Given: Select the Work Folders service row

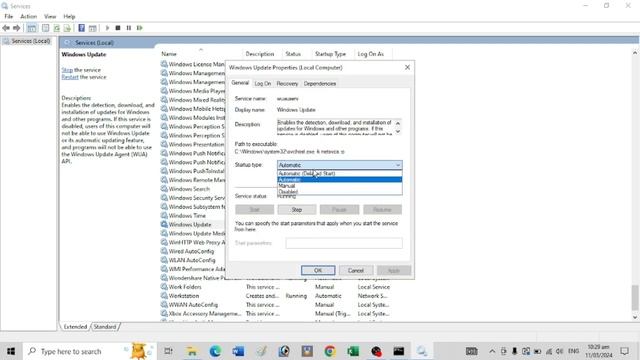Looking at the screenshot, I should pos(275,287).
